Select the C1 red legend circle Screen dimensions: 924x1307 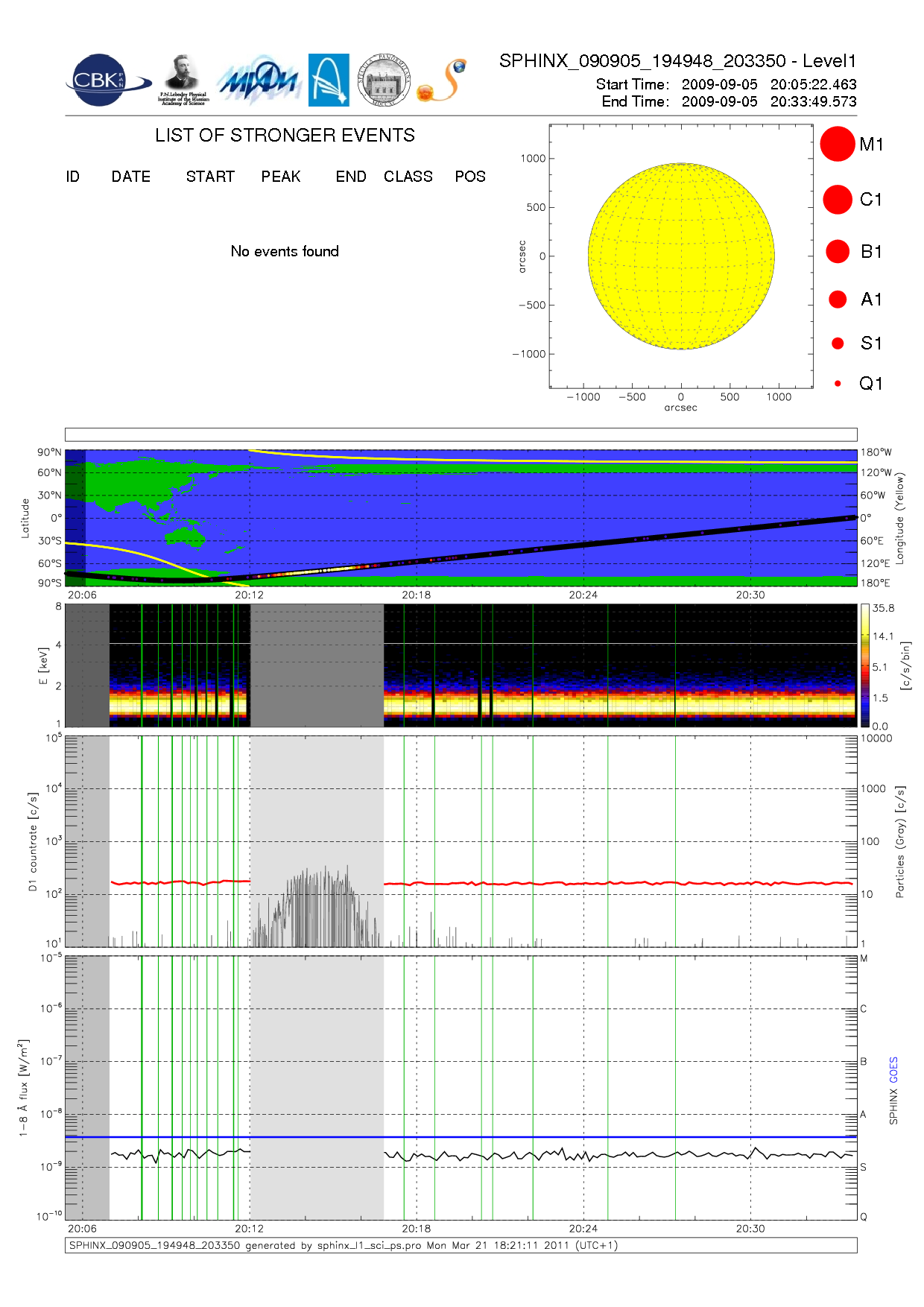[837, 200]
